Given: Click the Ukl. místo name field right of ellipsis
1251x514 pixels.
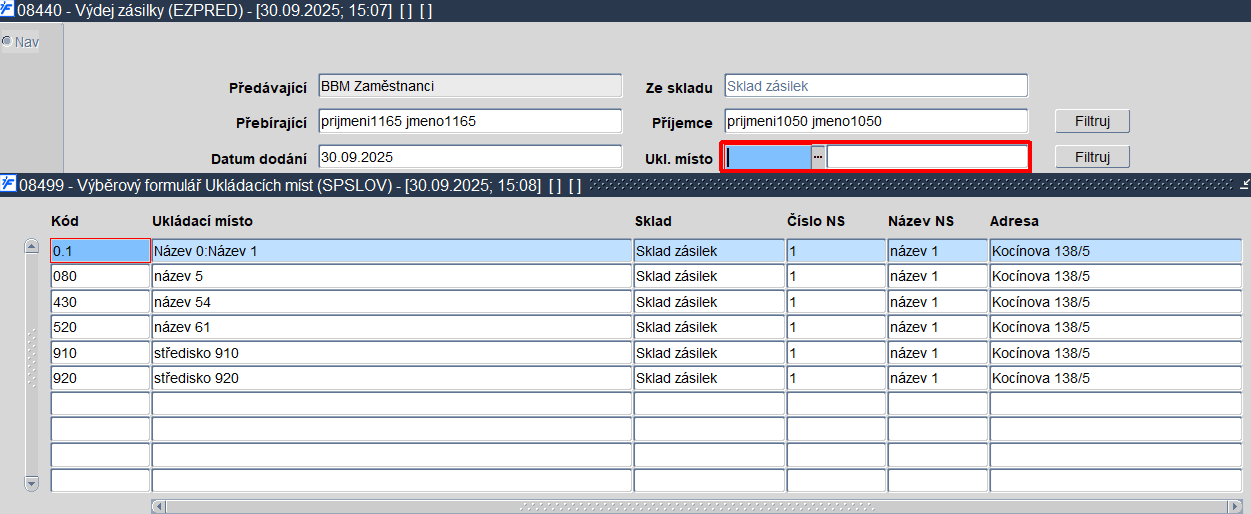Looking at the screenshot, I should pos(926,157).
